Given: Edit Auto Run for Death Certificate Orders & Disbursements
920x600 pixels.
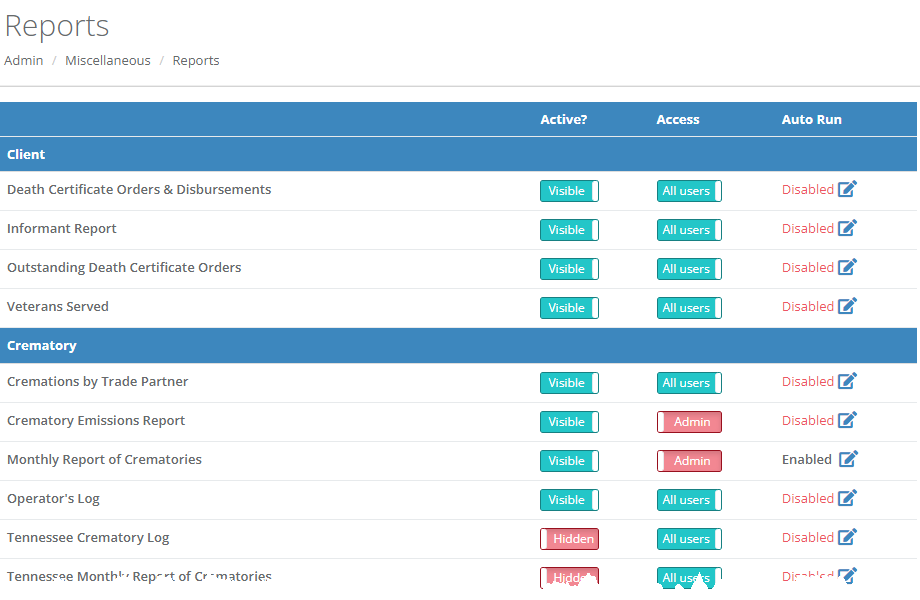Looking at the screenshot, I should click(847, 189).
